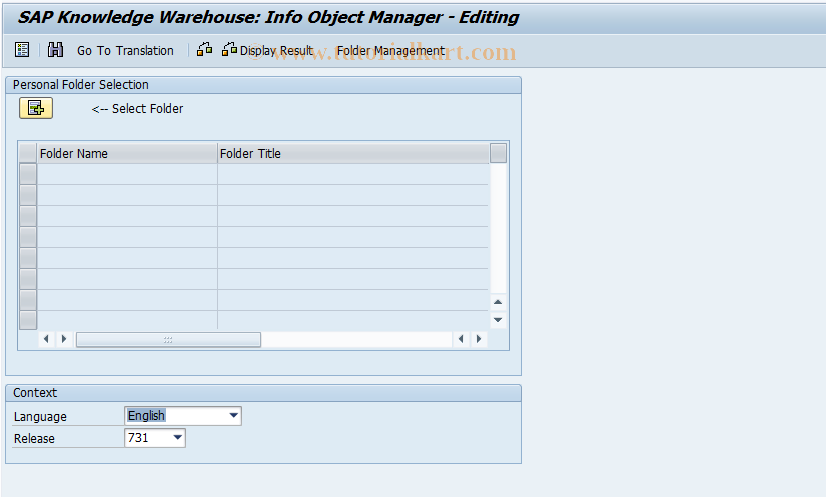This screenshot has width=826, height=497.
Task: Click the horizontal scrollbar thumb
Action: [x=168, y=339]
